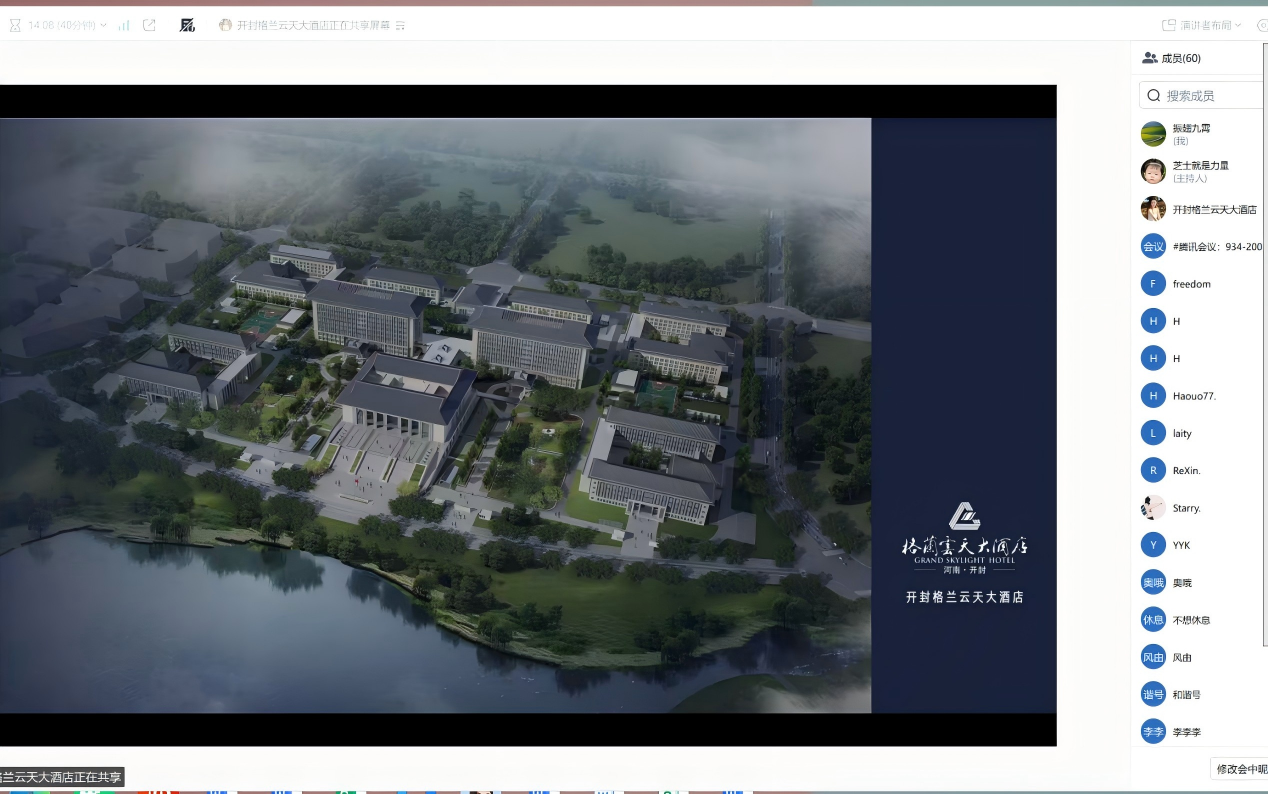Open the 演讲者布局 layout dropdown arrow
This screenshot has width=1268, height=794.
tap(1238, 25)
